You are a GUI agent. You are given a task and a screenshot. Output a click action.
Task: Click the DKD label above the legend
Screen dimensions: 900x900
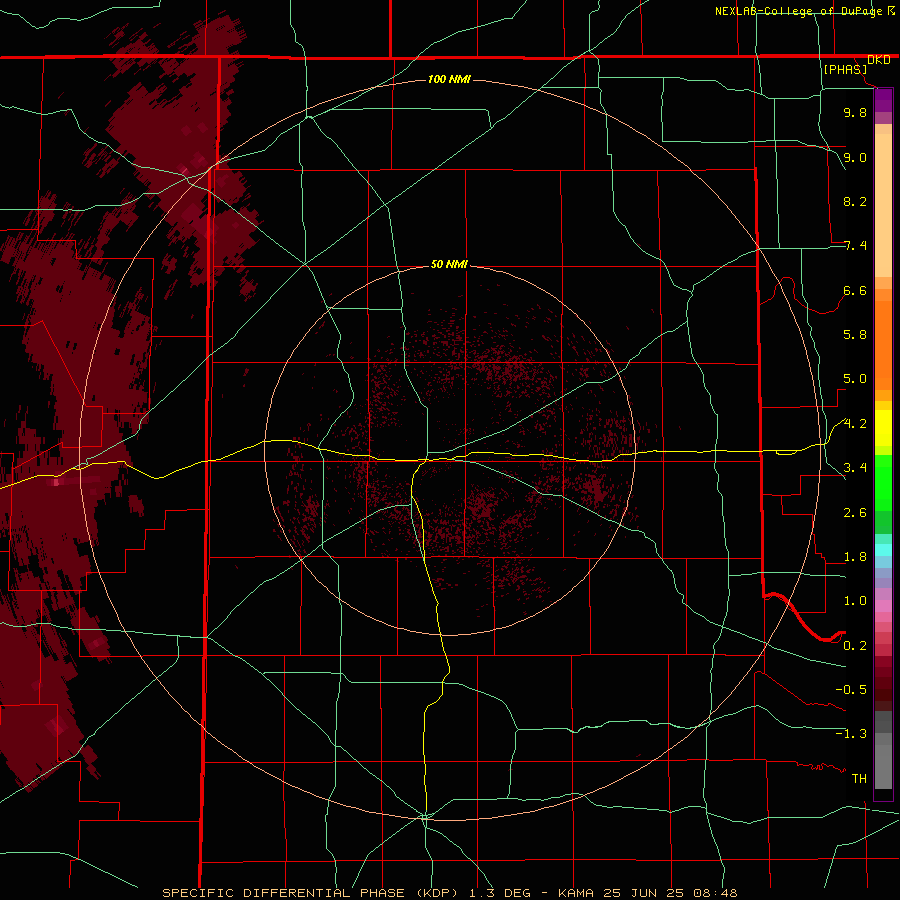(879, 60)
